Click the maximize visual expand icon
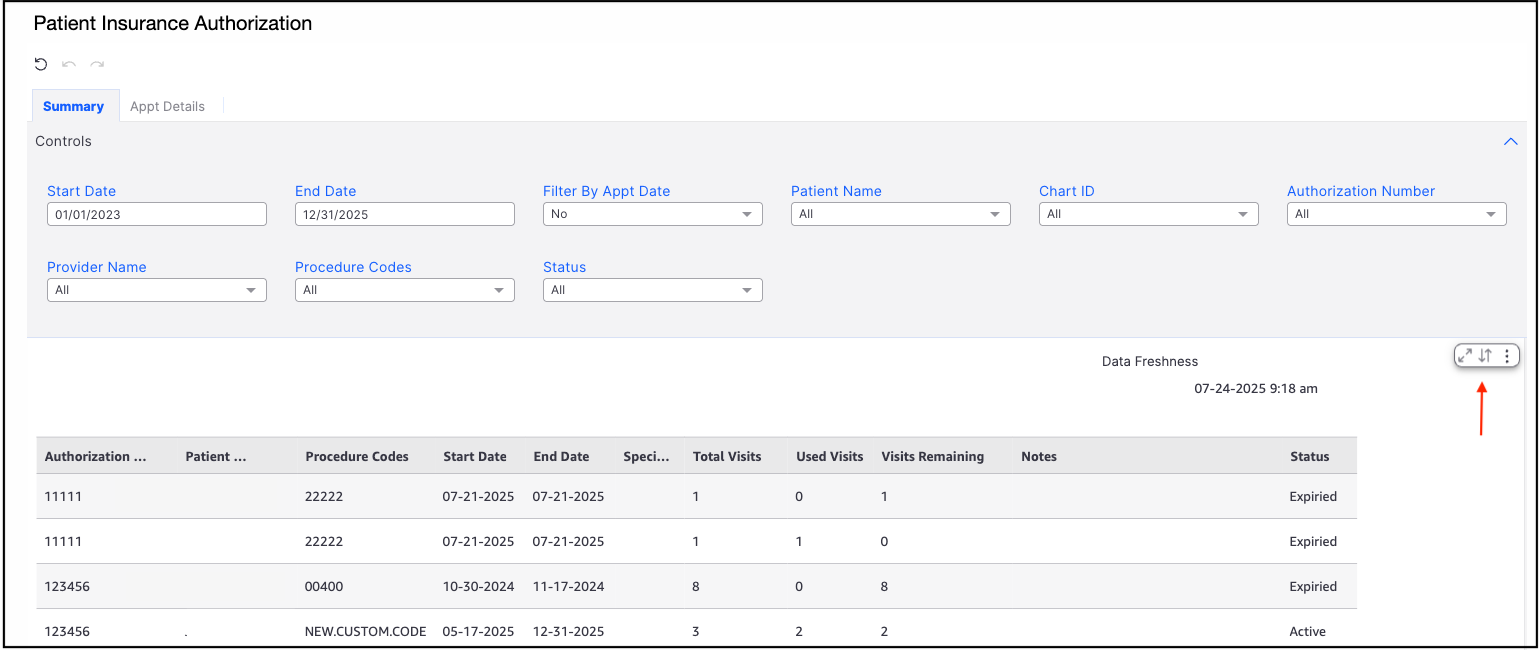Screen dimensions: 1539x650 pos(1464,355)
